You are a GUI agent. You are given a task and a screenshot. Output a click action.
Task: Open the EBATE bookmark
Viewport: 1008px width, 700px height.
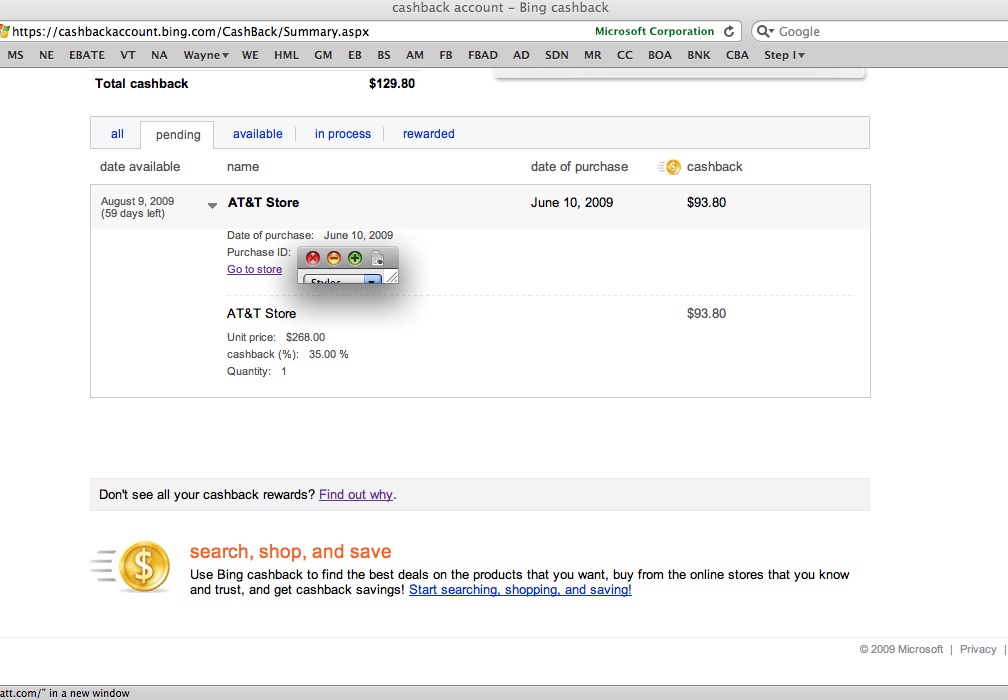(x=87, y=55)
